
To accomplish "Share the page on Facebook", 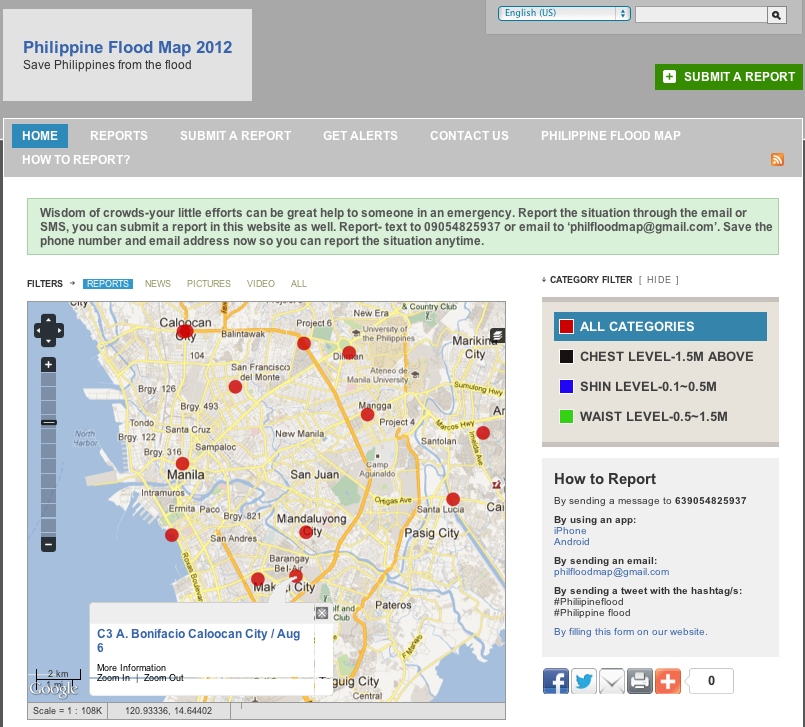I will point(556,681).
